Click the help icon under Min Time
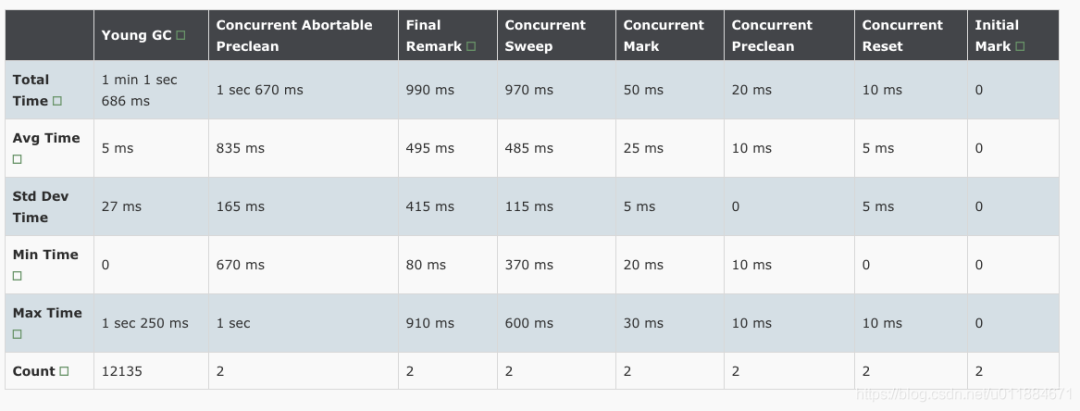Image resolution: width=1080 pixels, height=411 pixels. coord(17,276)
